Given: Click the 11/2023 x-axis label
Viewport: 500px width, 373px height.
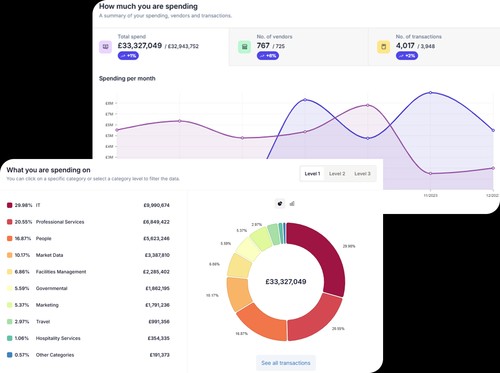Looking at the screenshot, I should point(430,196).
